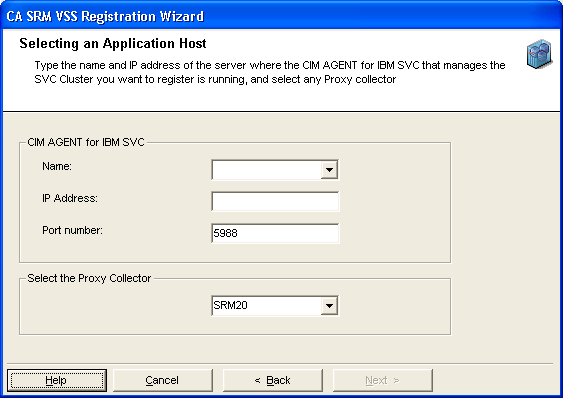Open the Name dropdown arrow

[329, 170]
